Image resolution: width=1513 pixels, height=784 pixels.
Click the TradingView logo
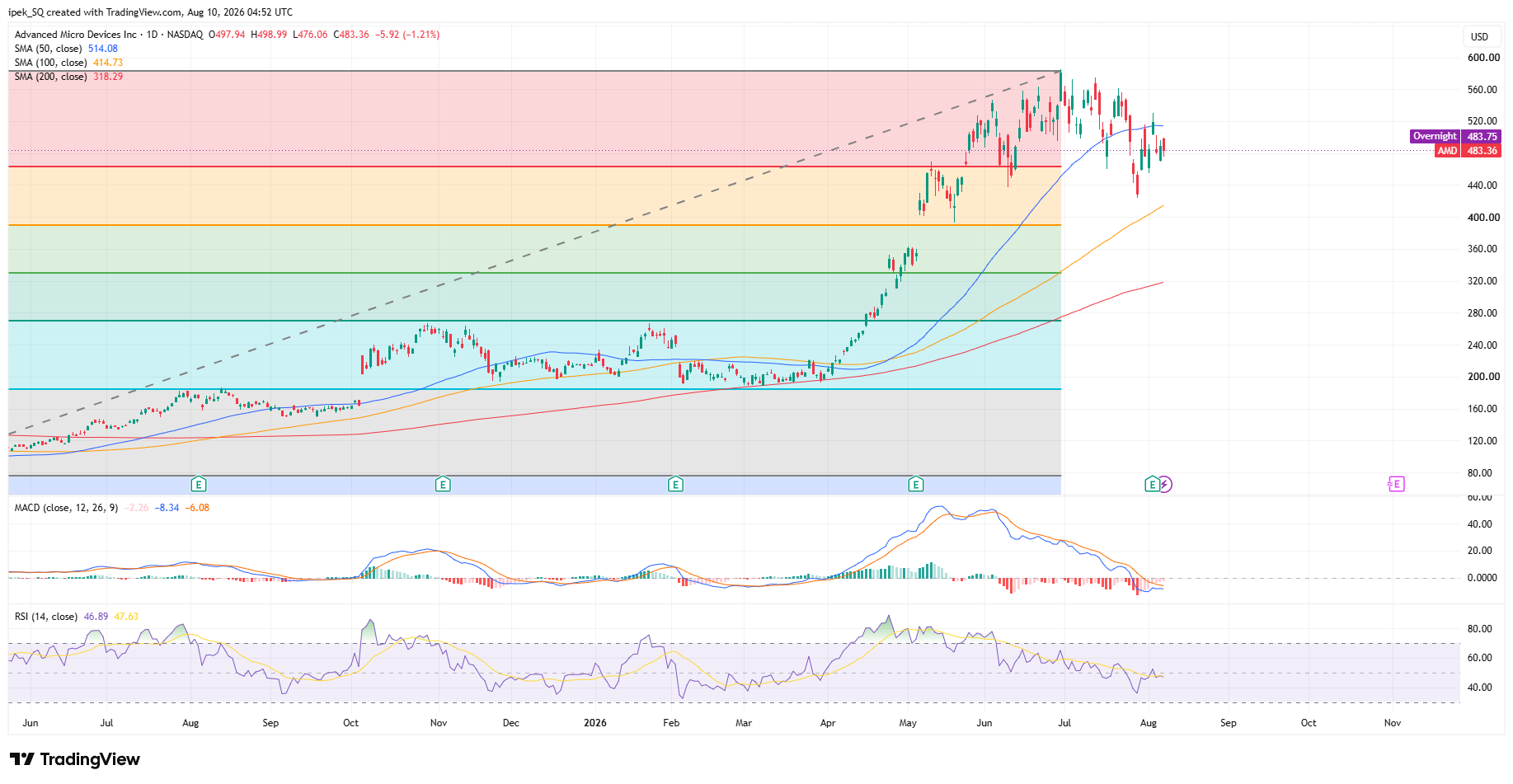(x=75, y=759)
